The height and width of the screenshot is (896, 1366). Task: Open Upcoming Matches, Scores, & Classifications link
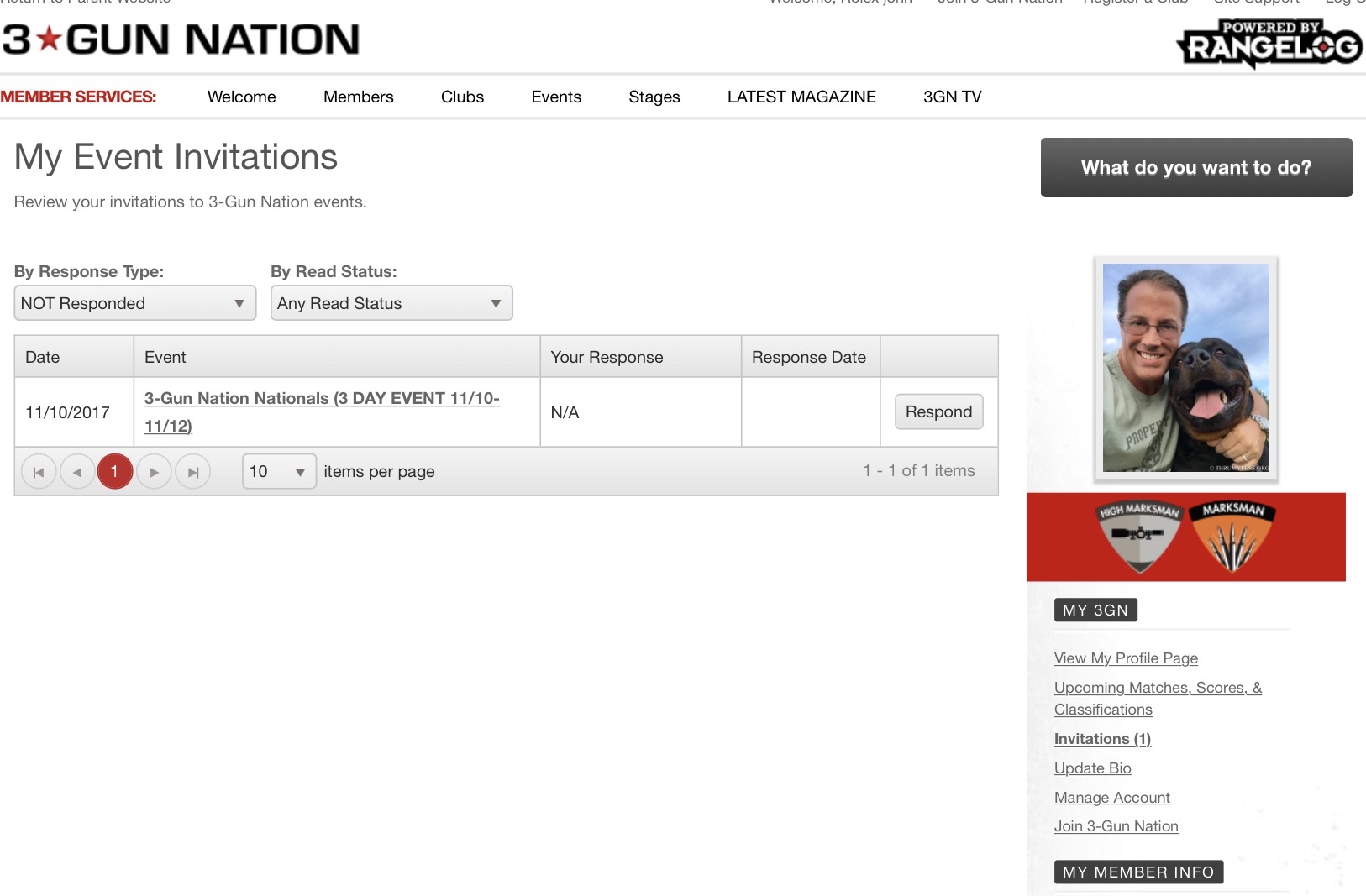pyautogui.click(x=1158, y=699)
